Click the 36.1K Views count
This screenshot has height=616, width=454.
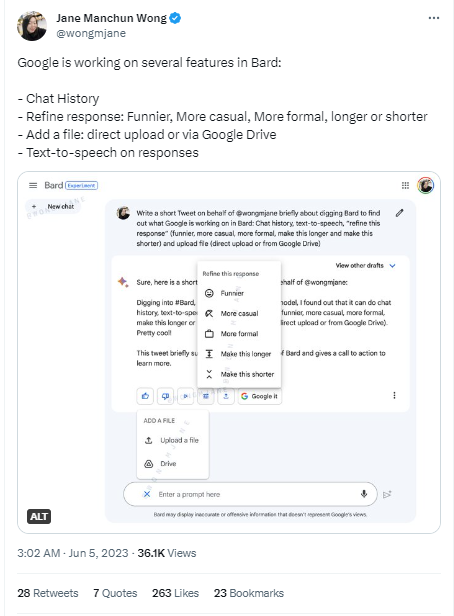(167, 553)
